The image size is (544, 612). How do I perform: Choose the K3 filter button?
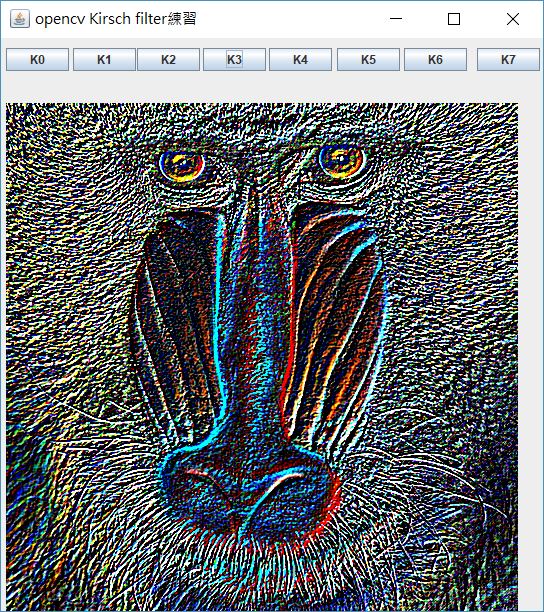(235, 59)
